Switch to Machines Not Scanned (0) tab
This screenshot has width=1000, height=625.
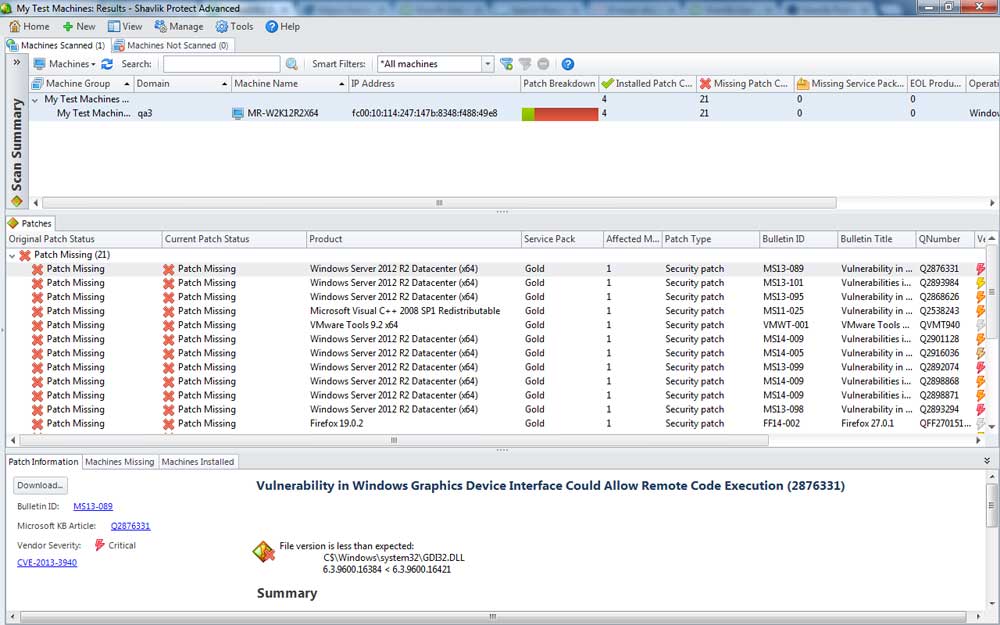[172, 45]
